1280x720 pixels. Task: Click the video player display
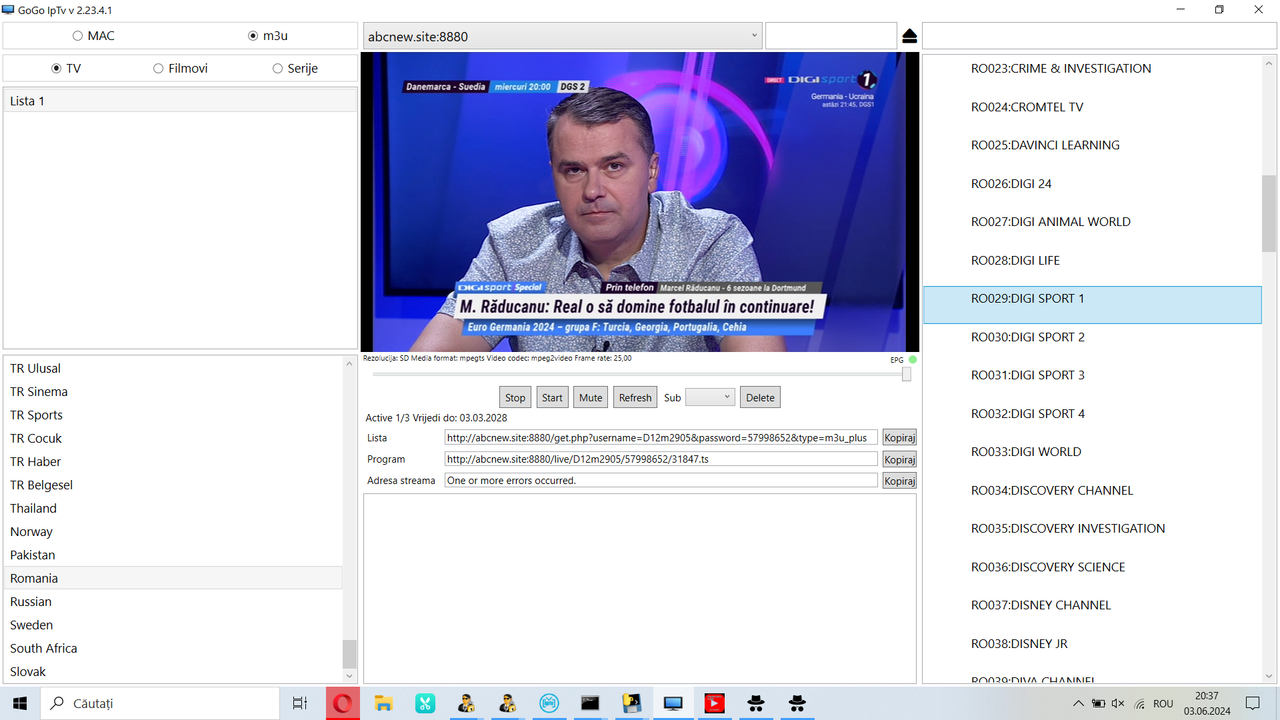(x=639, y=201)
